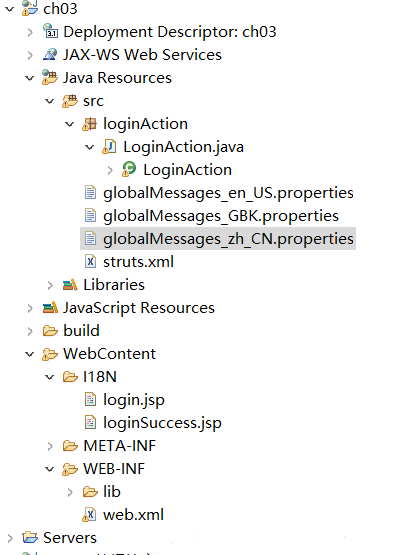Collapse the src folder arrow
This screenshot has height=555, width=396.
(x=50, y=101)
